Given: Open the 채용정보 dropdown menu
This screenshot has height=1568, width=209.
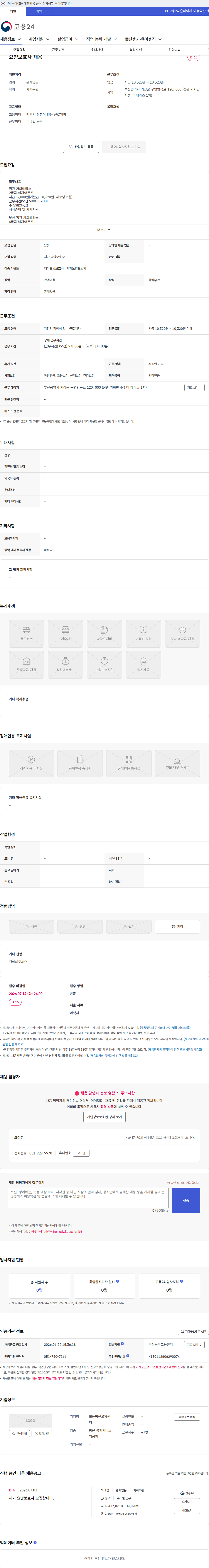Looking at the screenshot, I should coord(10,39).
